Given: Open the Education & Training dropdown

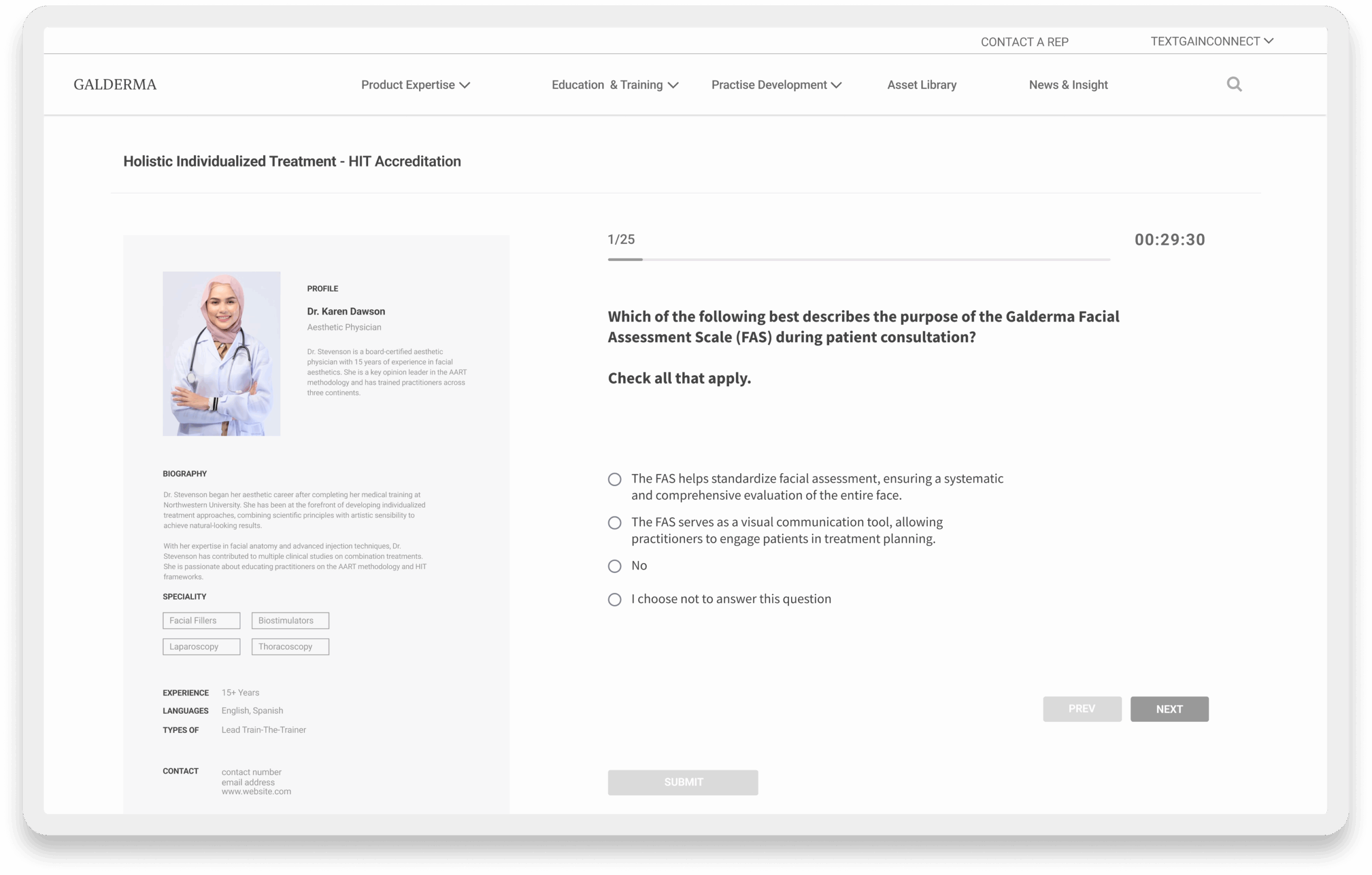Looking at the screenshot, I should pyautogui.click(x=615, y=85).
